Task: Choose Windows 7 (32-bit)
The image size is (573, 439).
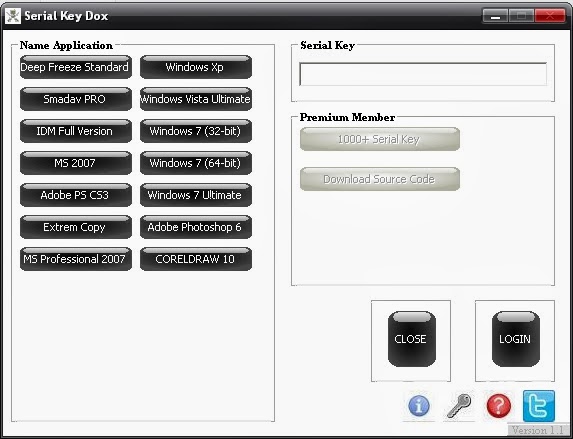Action: click(196, 131)
